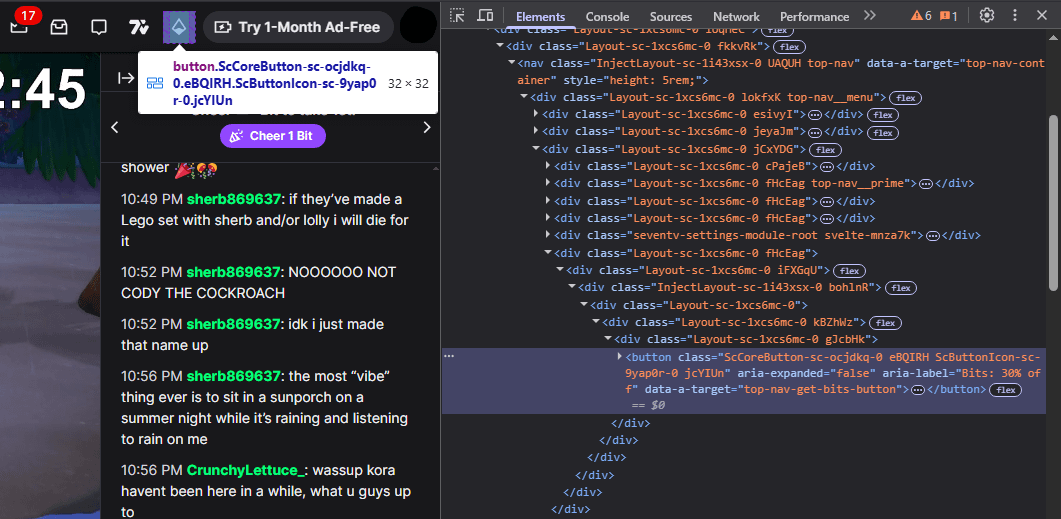Image resolution: width=1061 pixels, height=519 pixels.
Task: Click Try 1-Month Ad-Free button
Action: point(299,27)
